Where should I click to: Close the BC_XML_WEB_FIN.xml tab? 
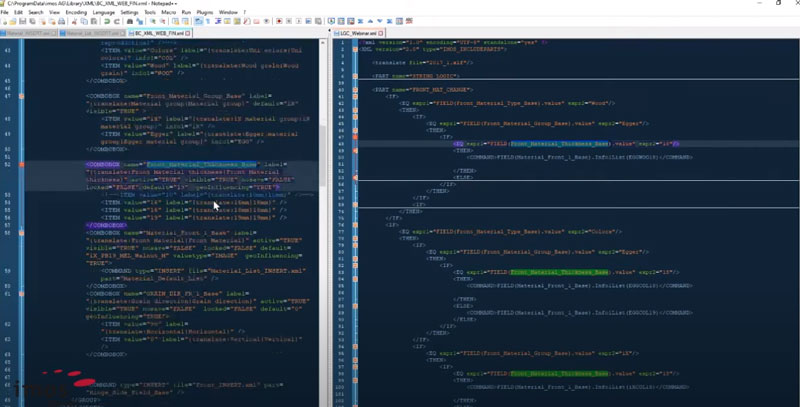coord(188,33)
